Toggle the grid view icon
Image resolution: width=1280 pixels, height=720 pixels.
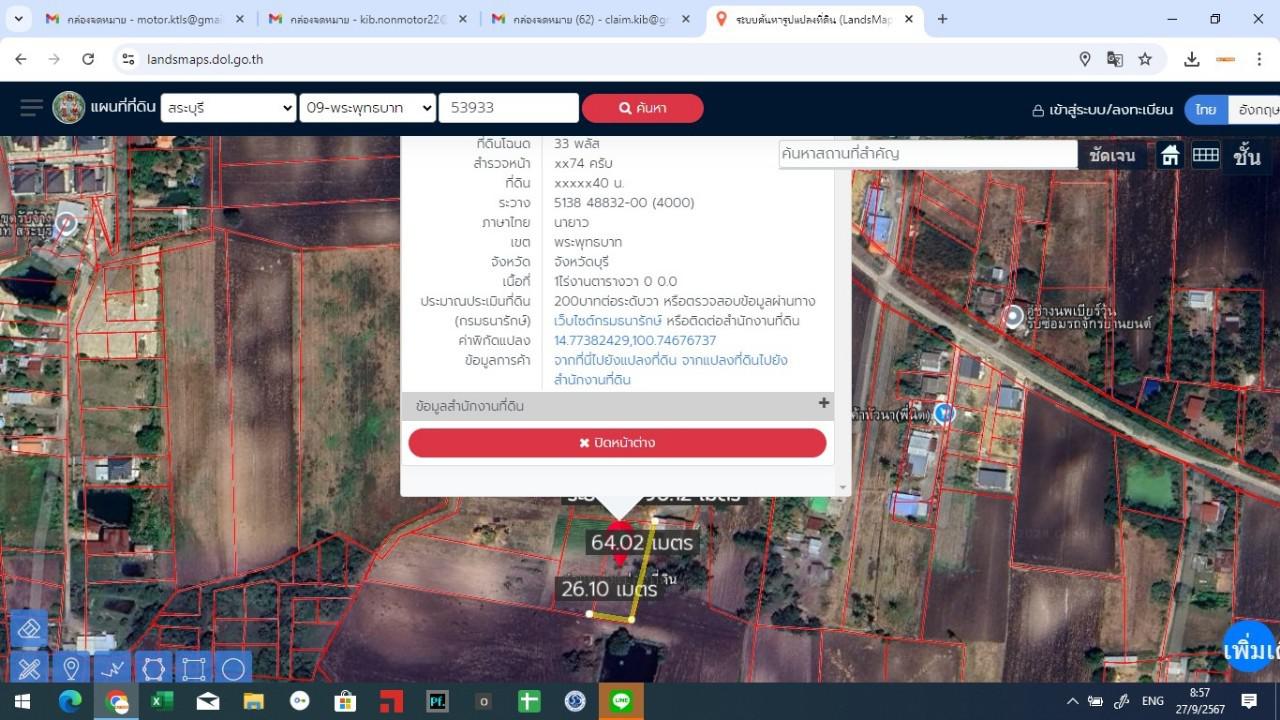[x=1205, y=155]
